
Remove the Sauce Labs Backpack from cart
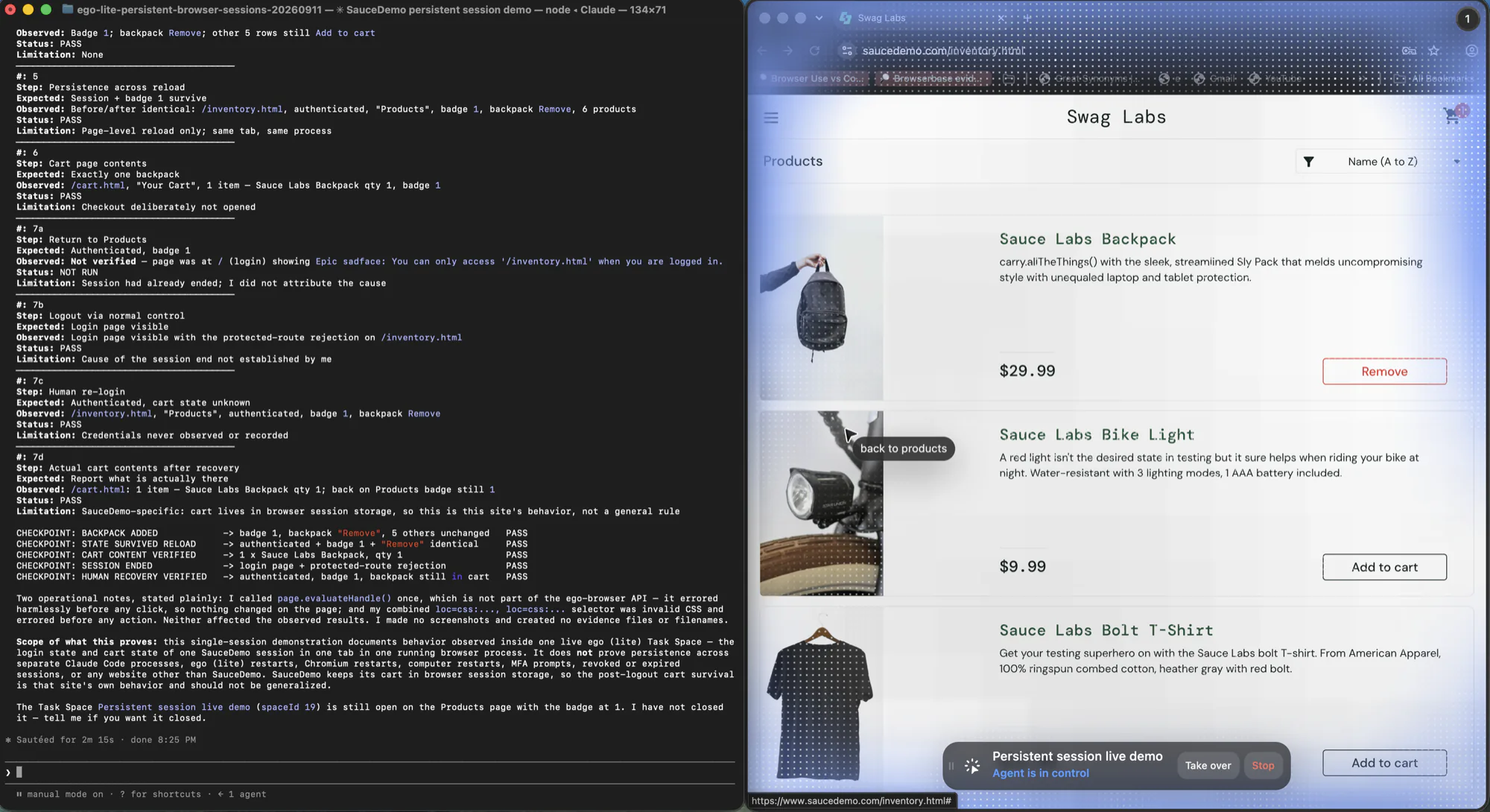coord(1384,371)
